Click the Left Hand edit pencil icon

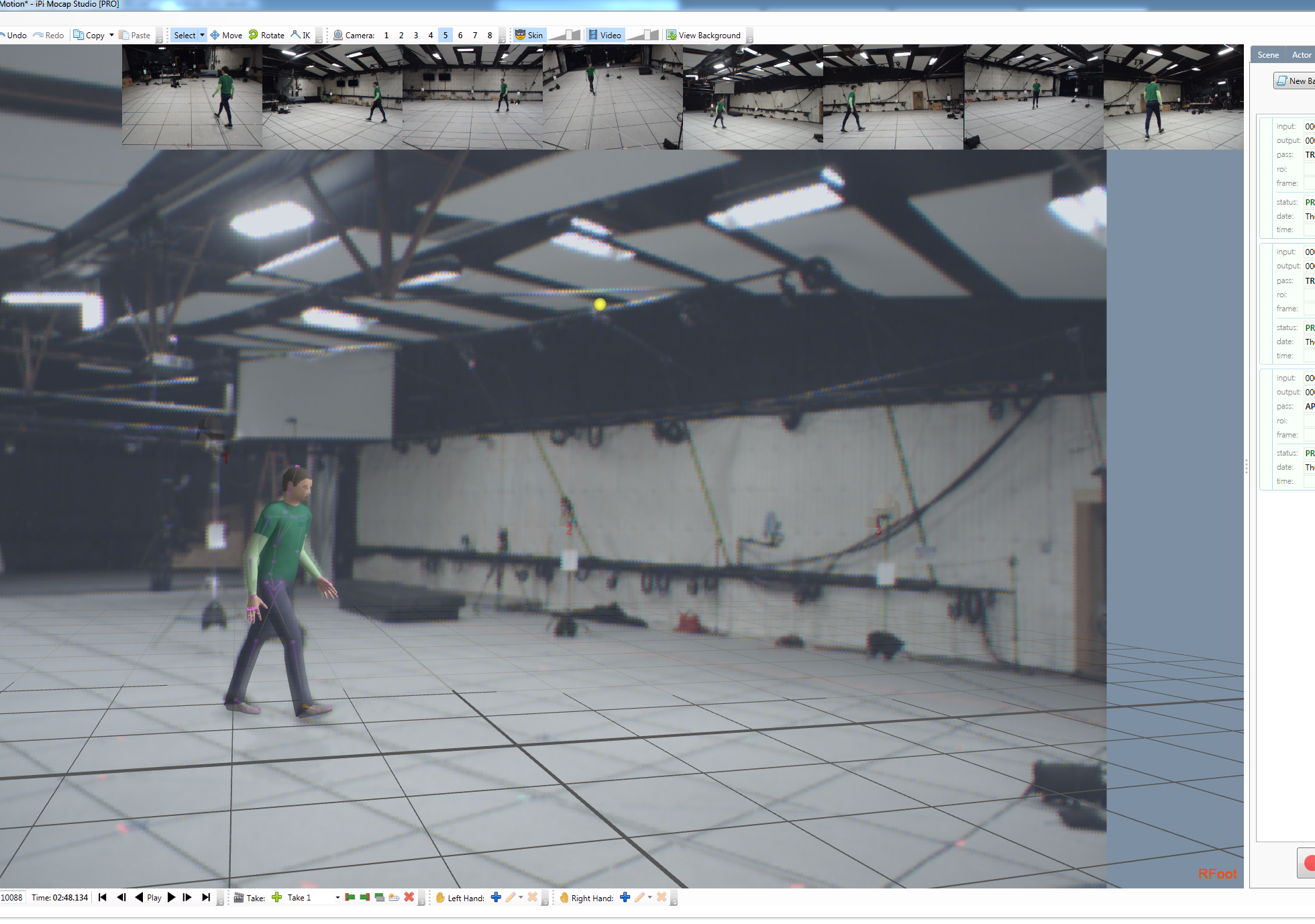coord(511,898)
